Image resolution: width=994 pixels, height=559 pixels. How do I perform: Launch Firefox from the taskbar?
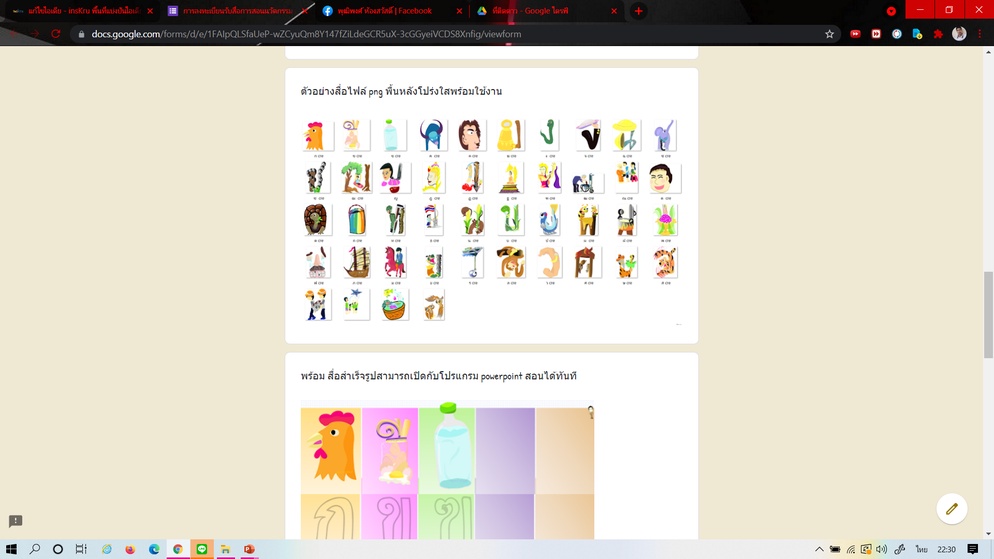tap(130, 549)
